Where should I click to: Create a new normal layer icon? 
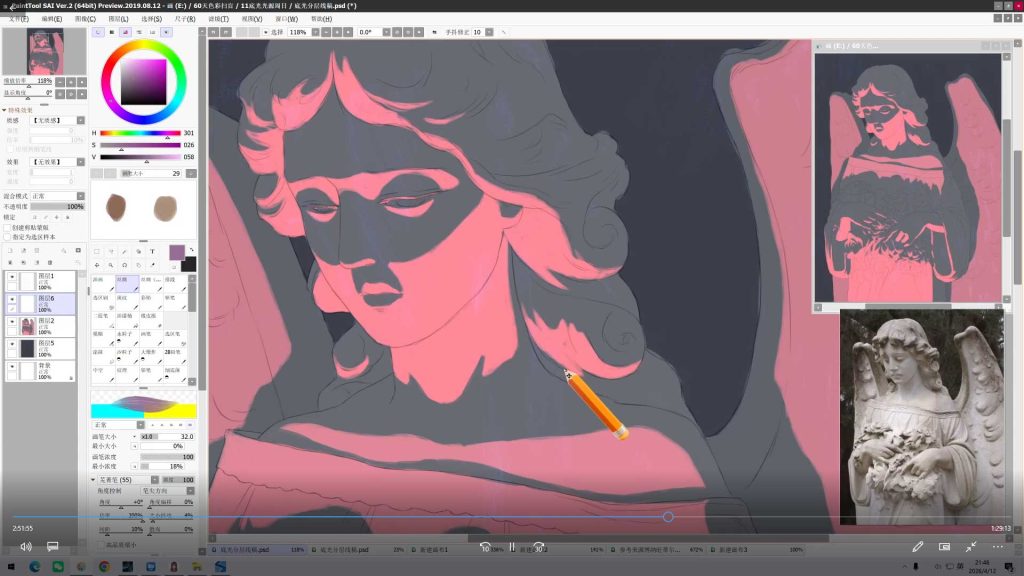(10, 251)
